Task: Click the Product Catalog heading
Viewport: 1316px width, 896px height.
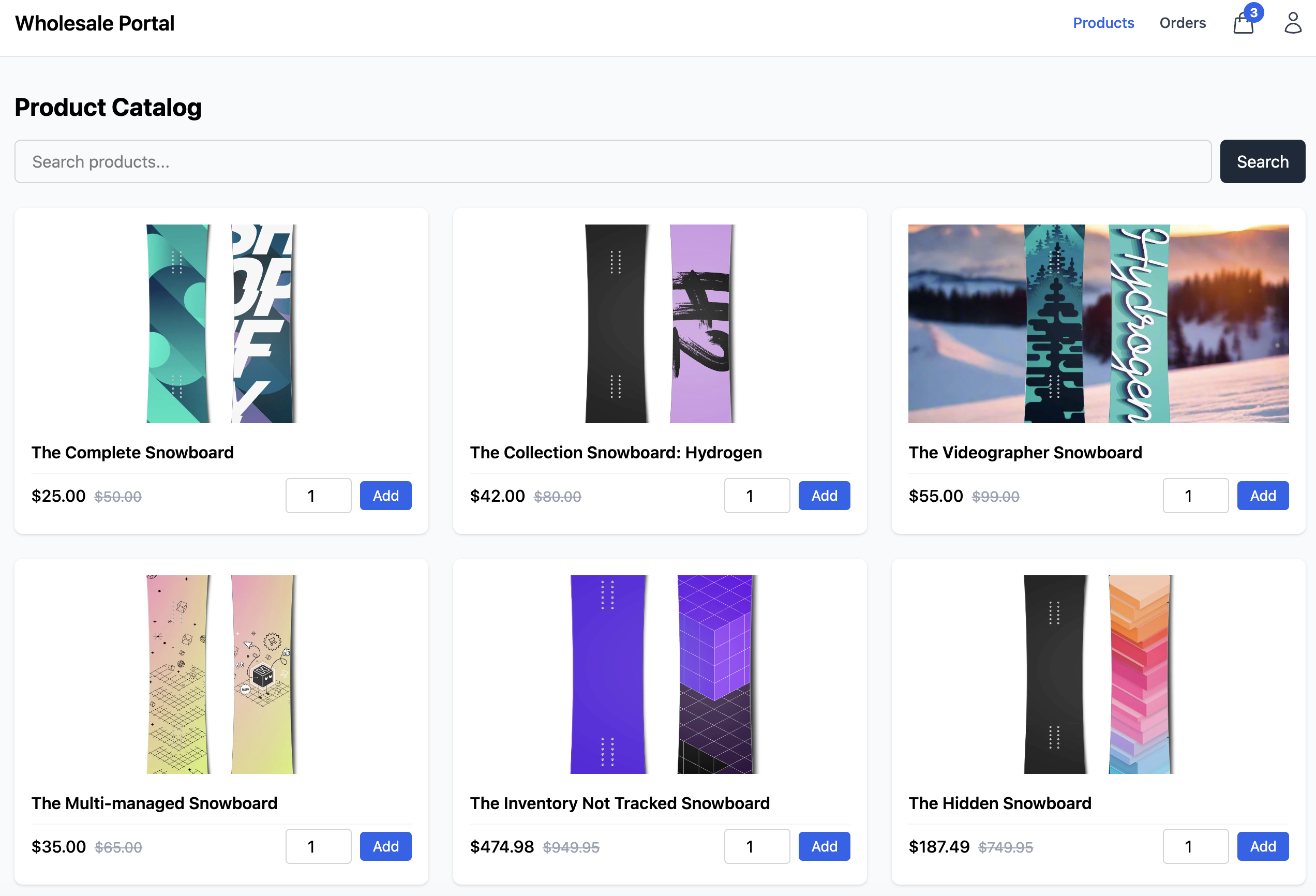Action: [x=108, y=107]
